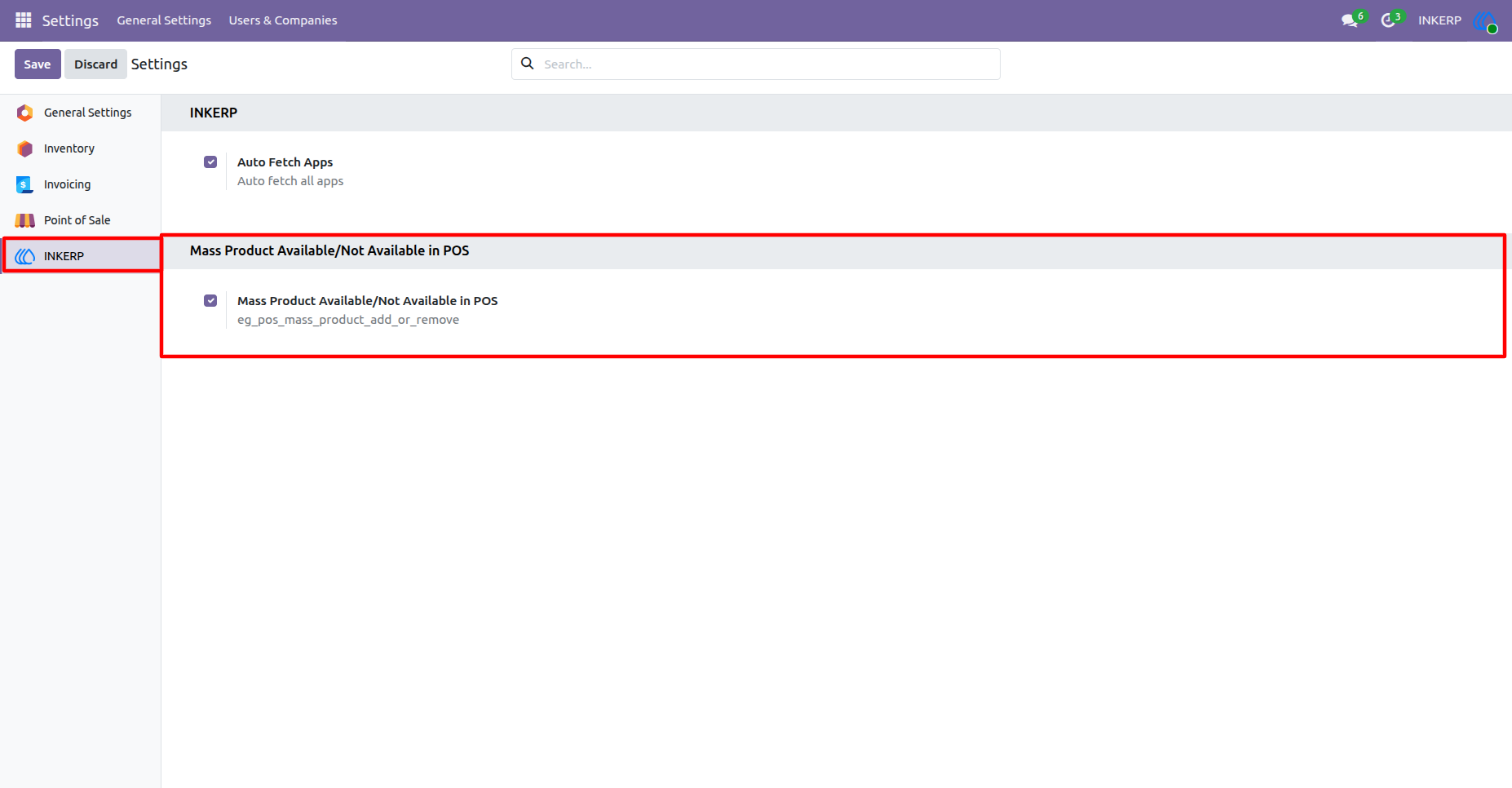Click the INKERP company name in navbar

[x=1439, y=20]
